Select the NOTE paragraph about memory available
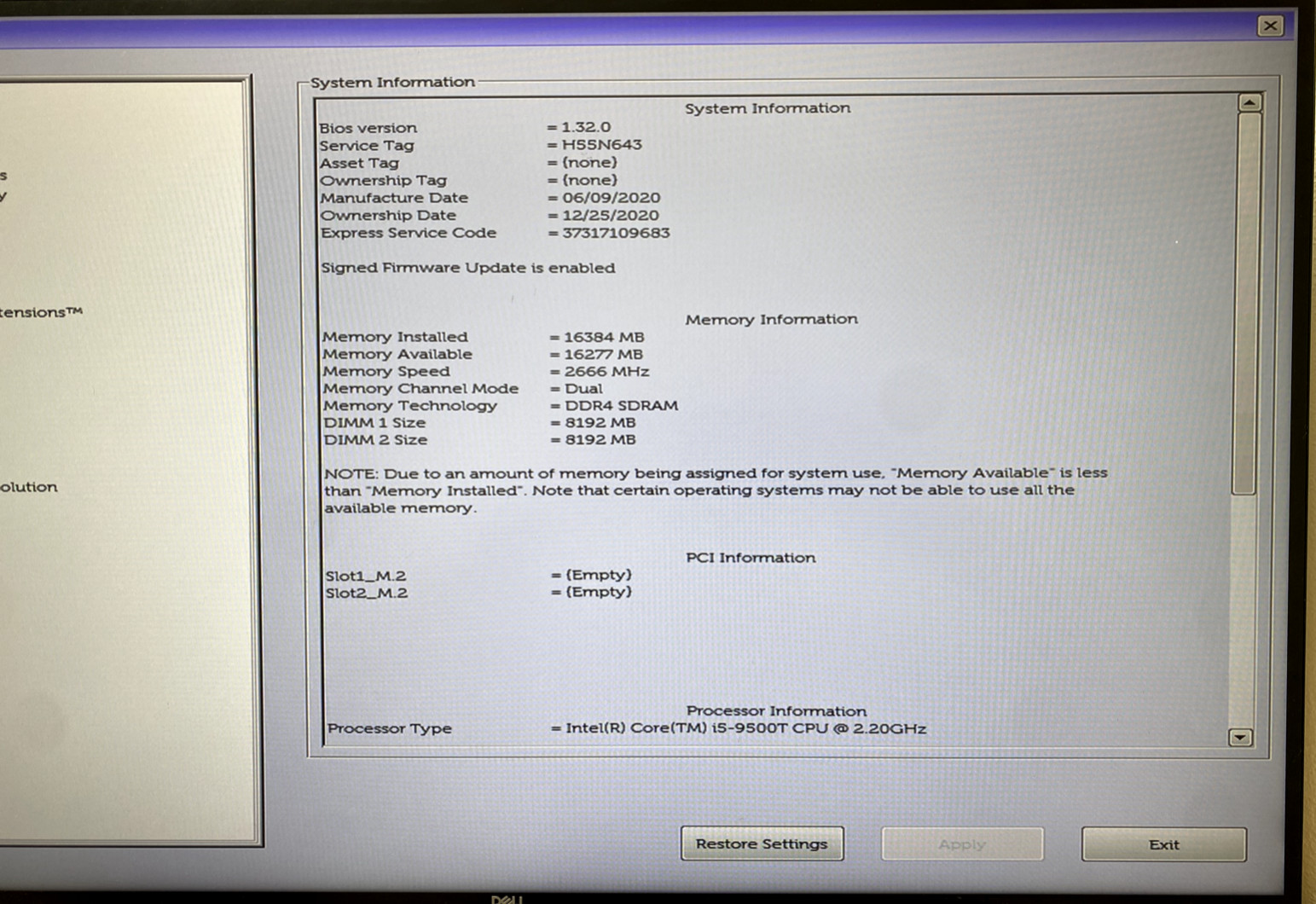Viewport: 1316px width, 904px height. 716,490
